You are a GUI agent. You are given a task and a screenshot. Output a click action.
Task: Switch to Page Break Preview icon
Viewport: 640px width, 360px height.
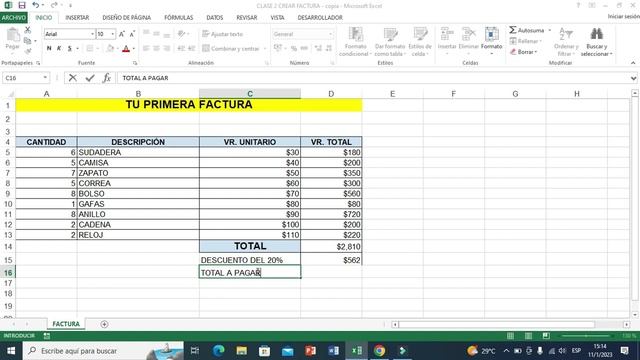click(x=546, y=336)
